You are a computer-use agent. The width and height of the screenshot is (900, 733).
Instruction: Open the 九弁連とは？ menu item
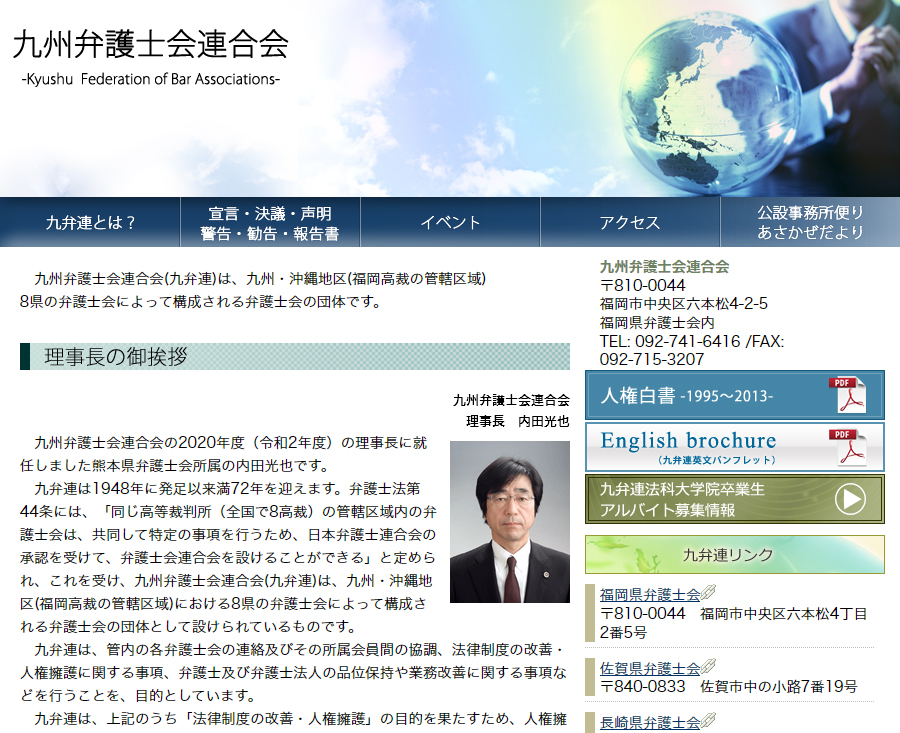(90, 222)
